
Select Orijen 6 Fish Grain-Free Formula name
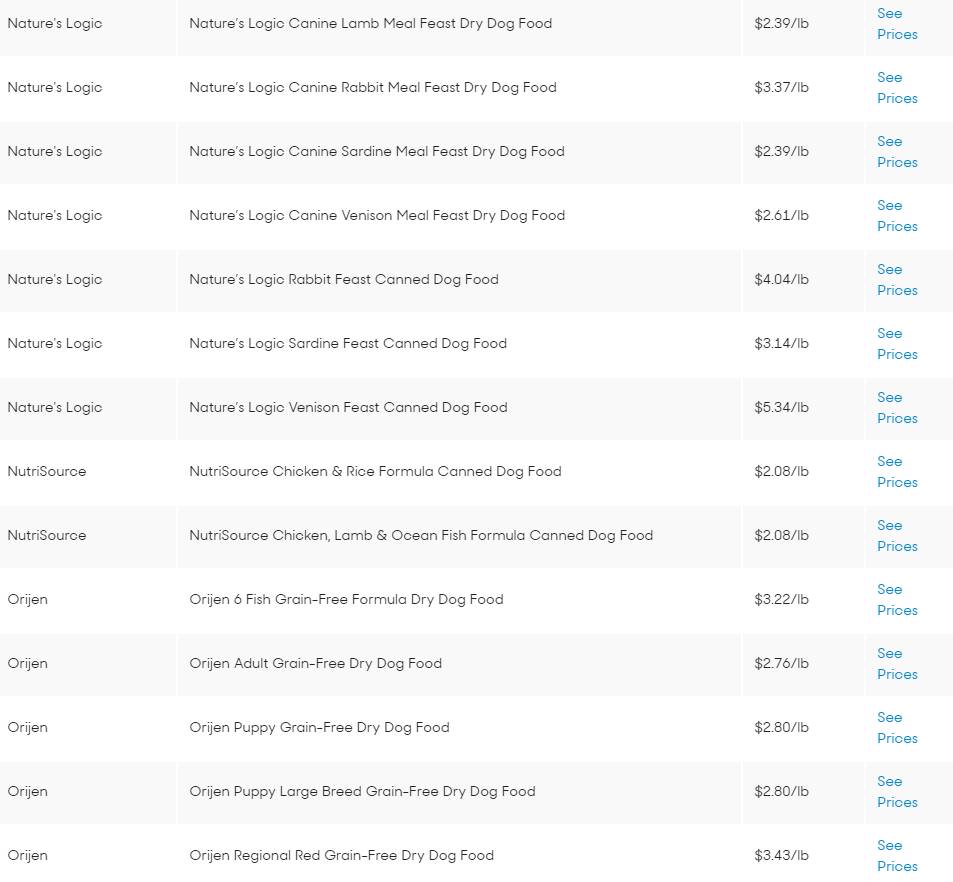pyautogui.click(x=346, y=599)
